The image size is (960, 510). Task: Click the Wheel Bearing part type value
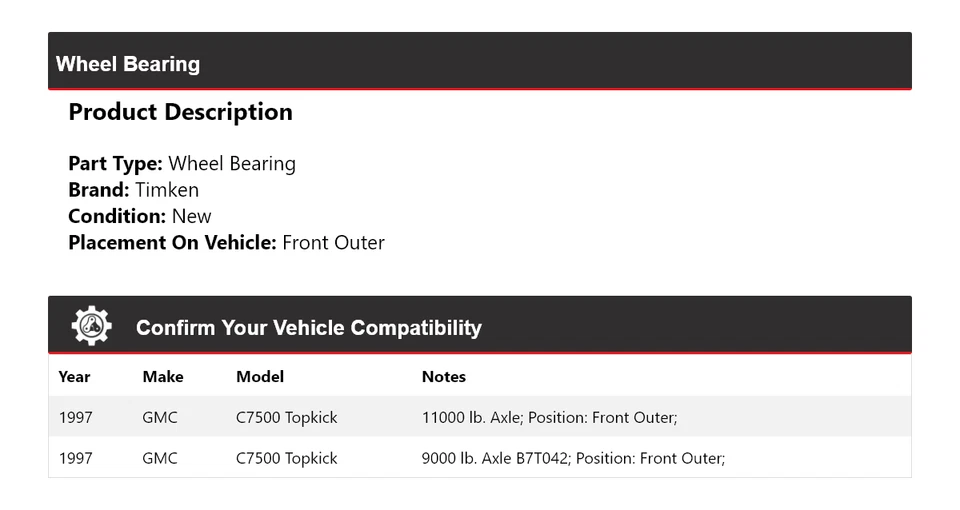232,163
